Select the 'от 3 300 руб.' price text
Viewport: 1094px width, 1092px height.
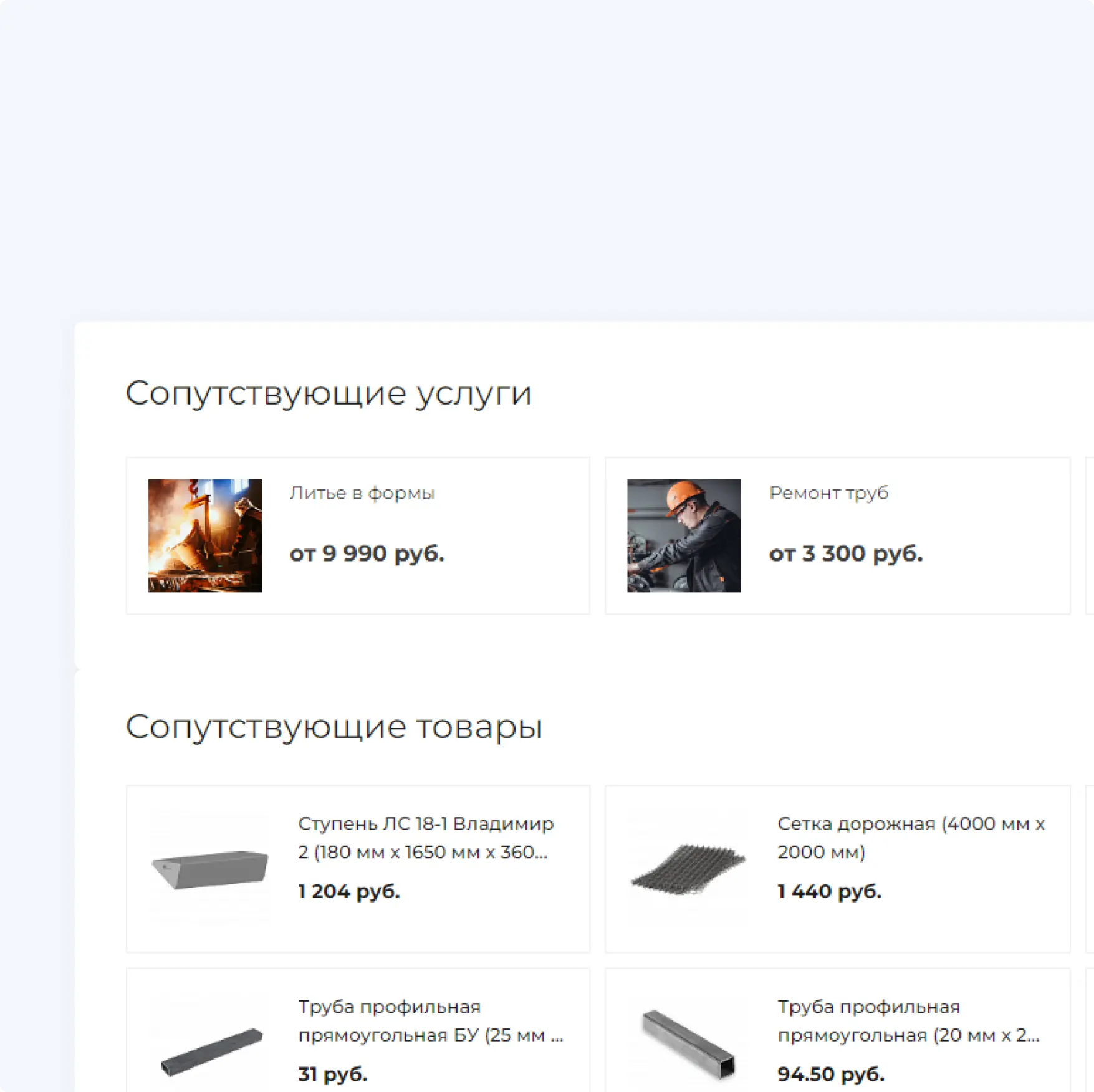click(846, 553)
